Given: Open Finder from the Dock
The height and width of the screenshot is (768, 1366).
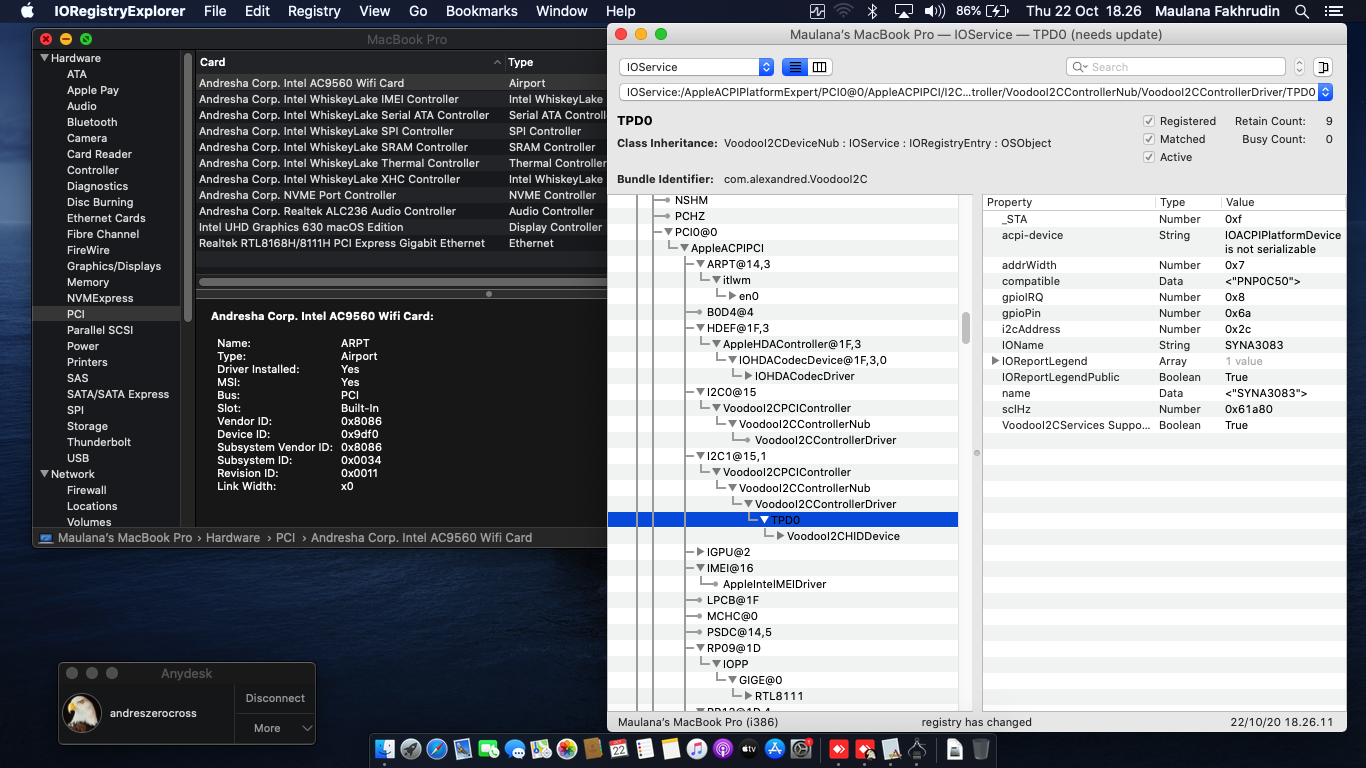Looking at the screenshot, I should pyautogui.click(x=385, y=748).
